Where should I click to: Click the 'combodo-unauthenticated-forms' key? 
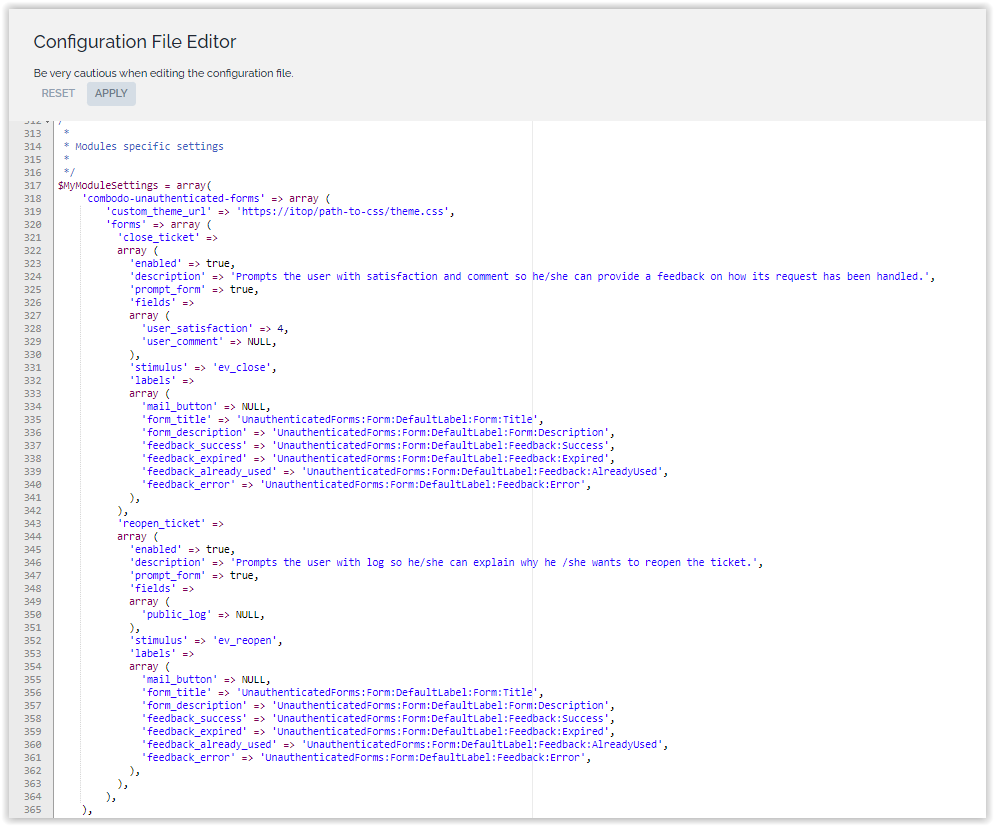(174, 198)
